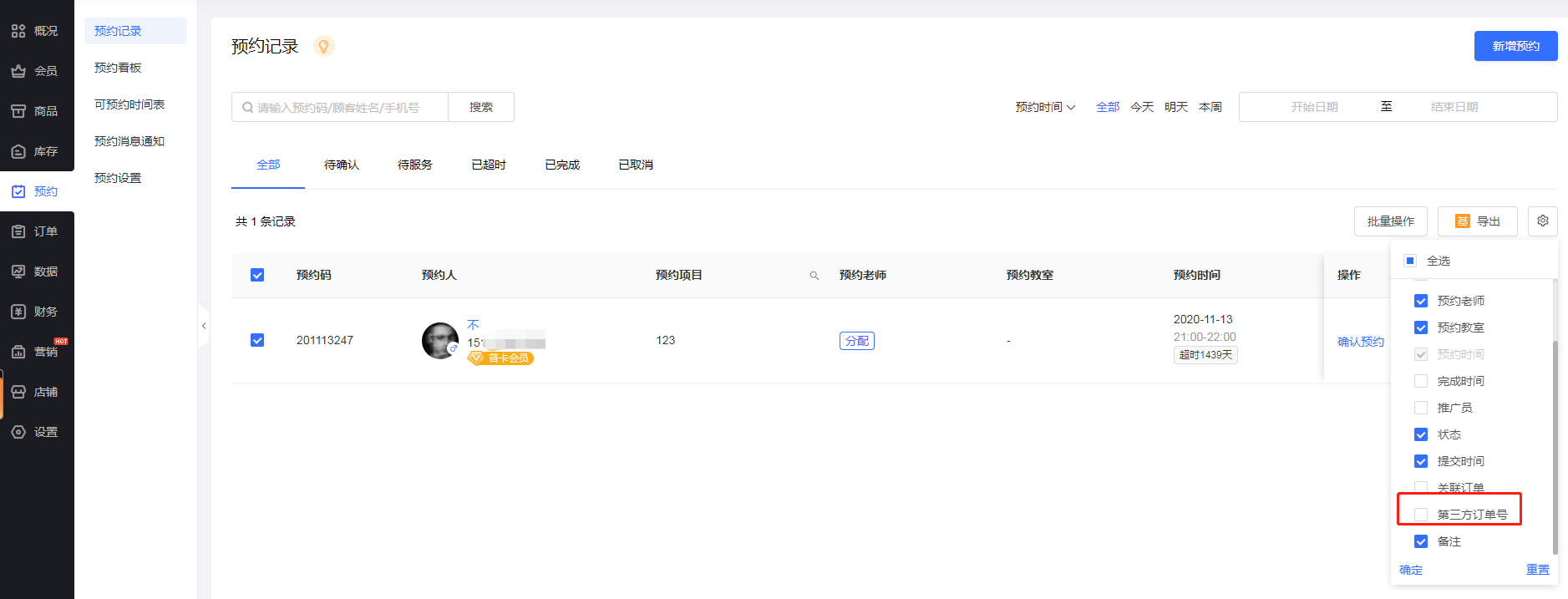Uncheck the 提交时间 column checkbox
This screenshot has width=1568, height=599.
click(1421, 461)
